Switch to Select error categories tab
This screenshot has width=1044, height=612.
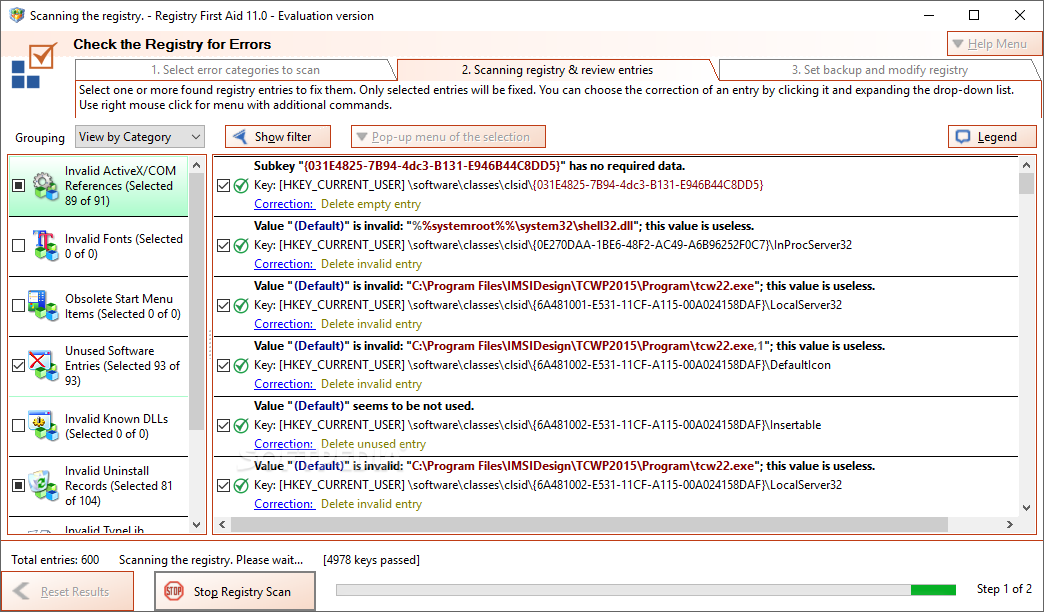click(x=236, y=70)
